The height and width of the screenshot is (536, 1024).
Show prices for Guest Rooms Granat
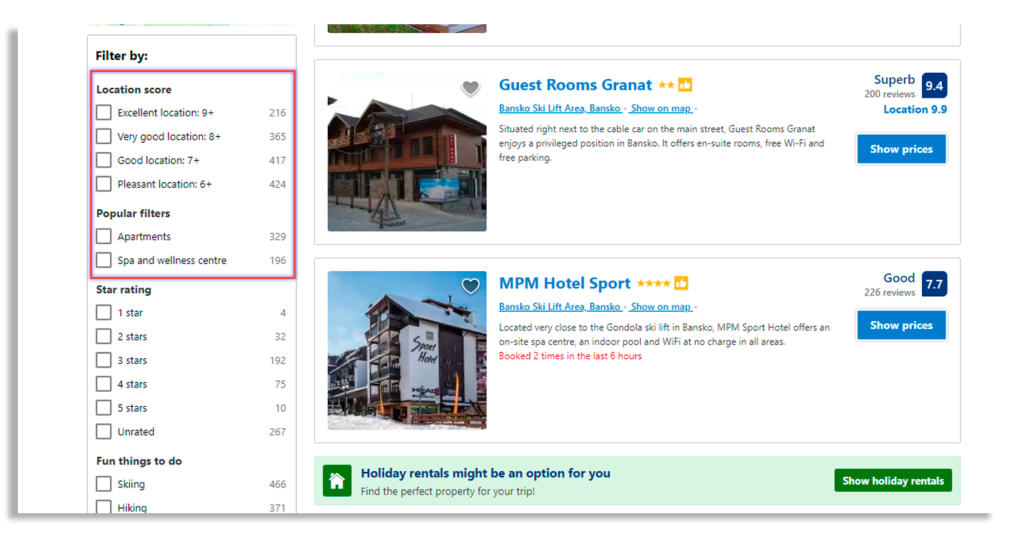901,149
